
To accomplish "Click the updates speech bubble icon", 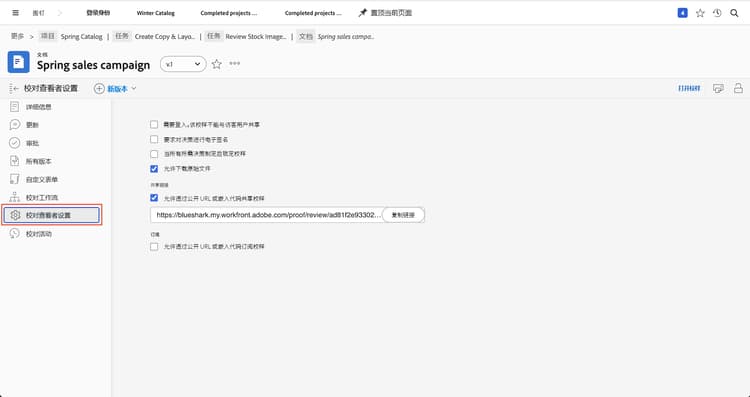I will click(15, 125).
